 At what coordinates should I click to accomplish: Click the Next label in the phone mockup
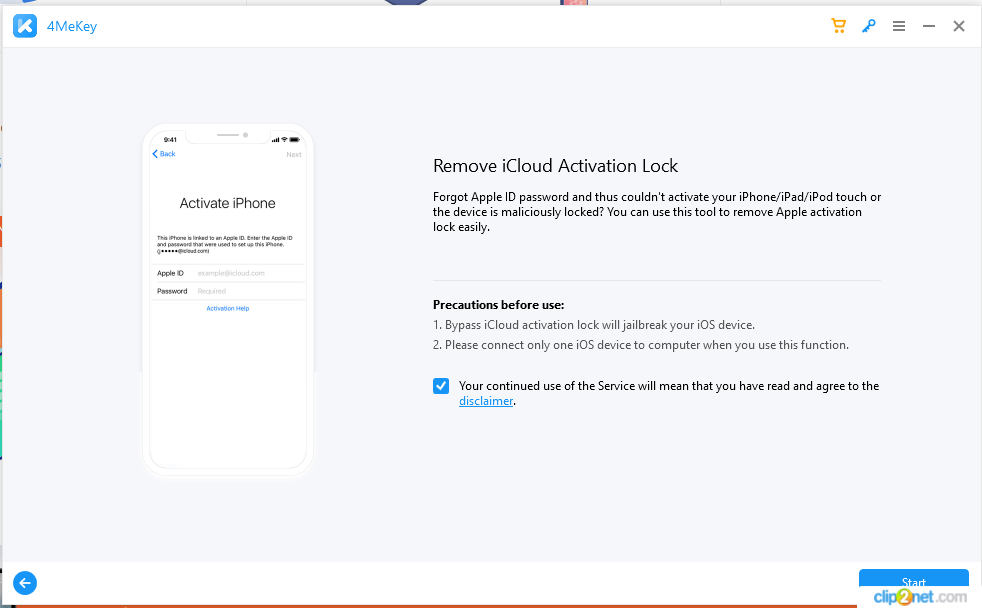pos(294,154)
